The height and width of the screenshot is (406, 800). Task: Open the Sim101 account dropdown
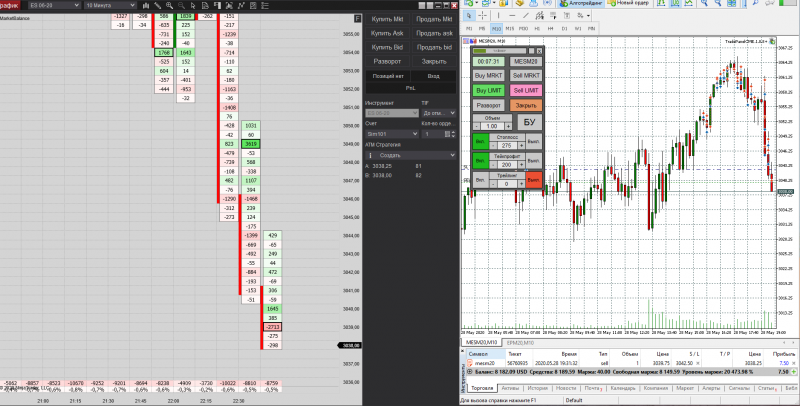tap(392, 134)
